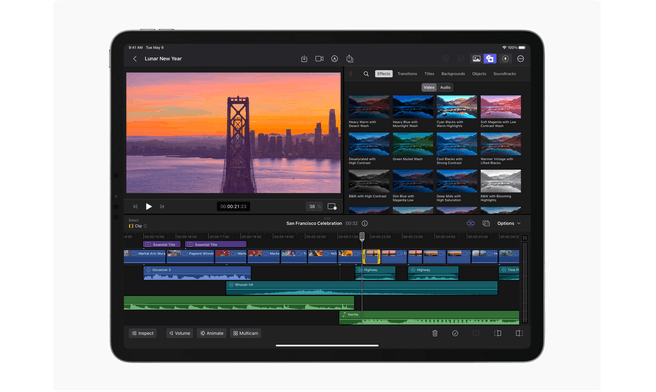
Task: Tap the Multicam button
Action: click(246, 333)
